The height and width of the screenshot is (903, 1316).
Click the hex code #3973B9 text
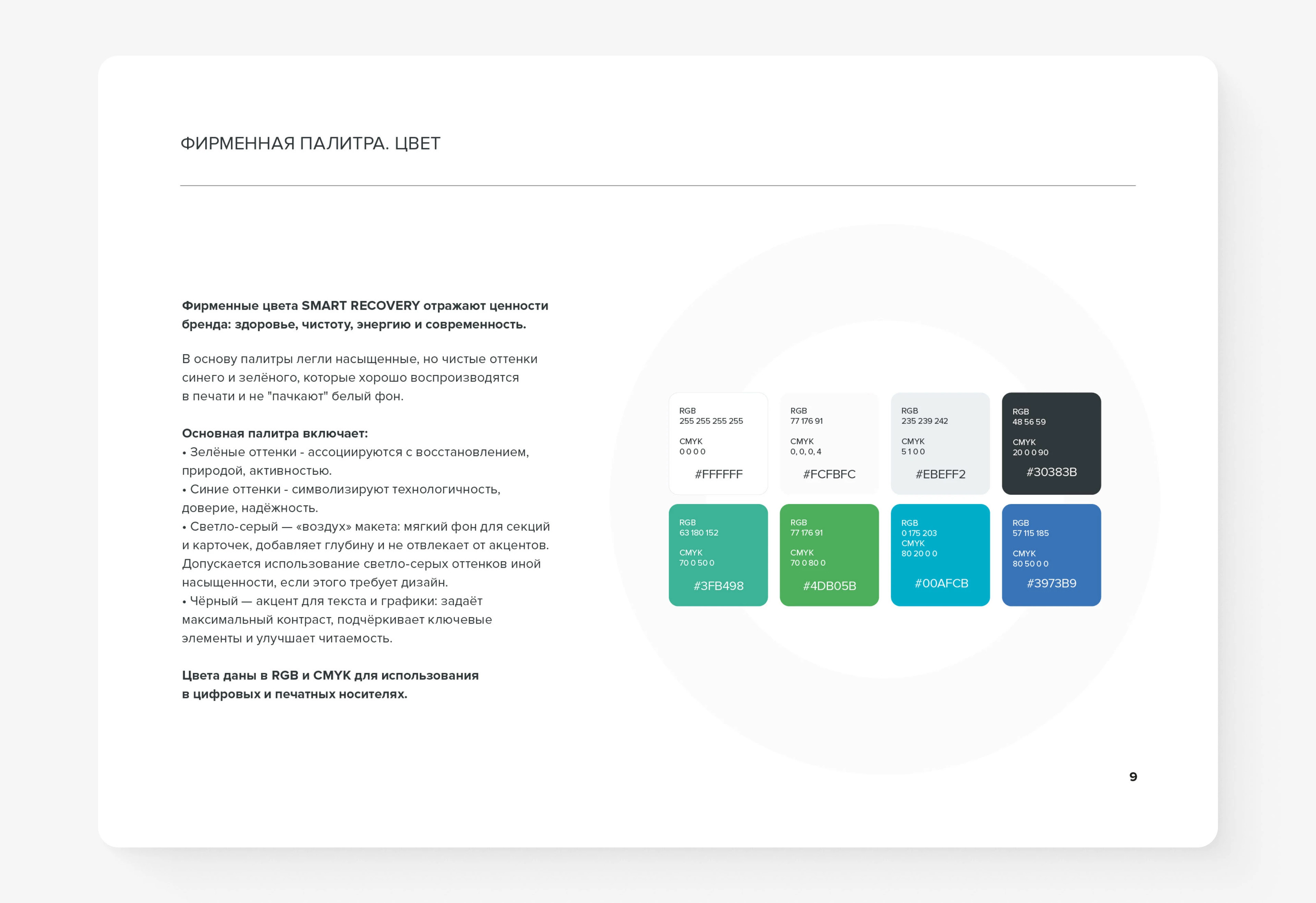tap(1051, 583)
